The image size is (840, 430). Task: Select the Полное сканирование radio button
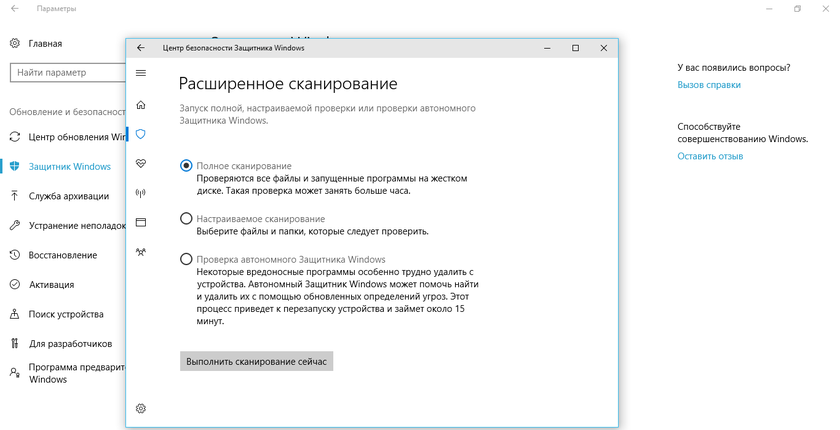tap(186, 165)
